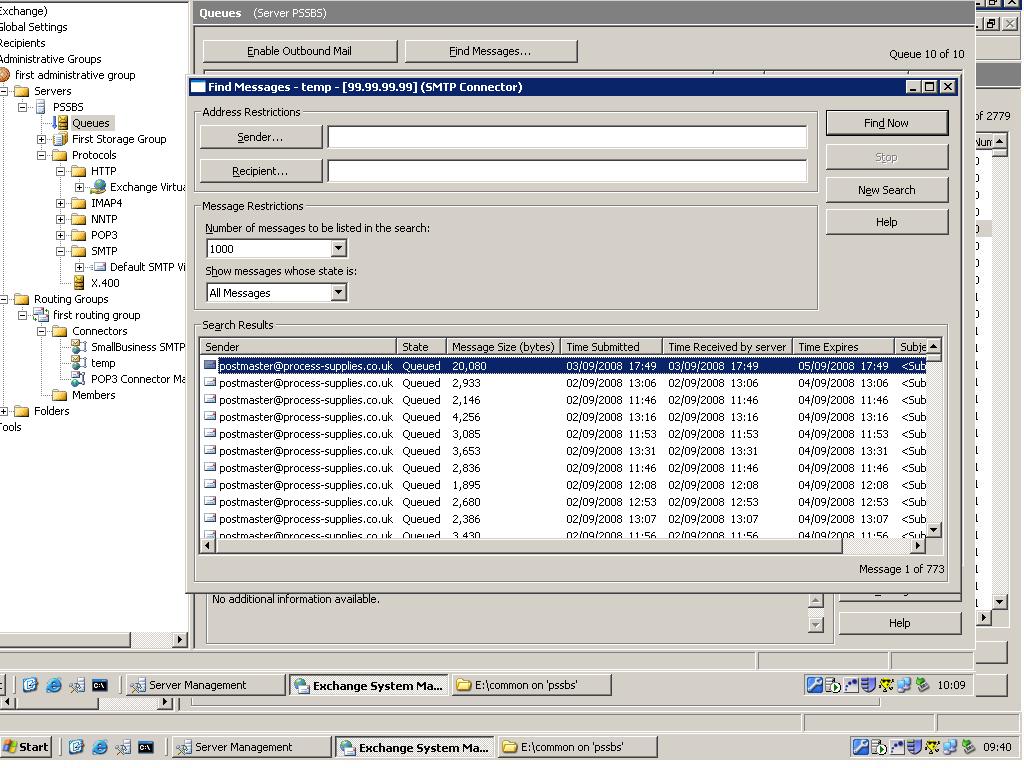Open the shield icon in the system tray
The width and height of the screenshot is (1024, 768).
point(913,747)
